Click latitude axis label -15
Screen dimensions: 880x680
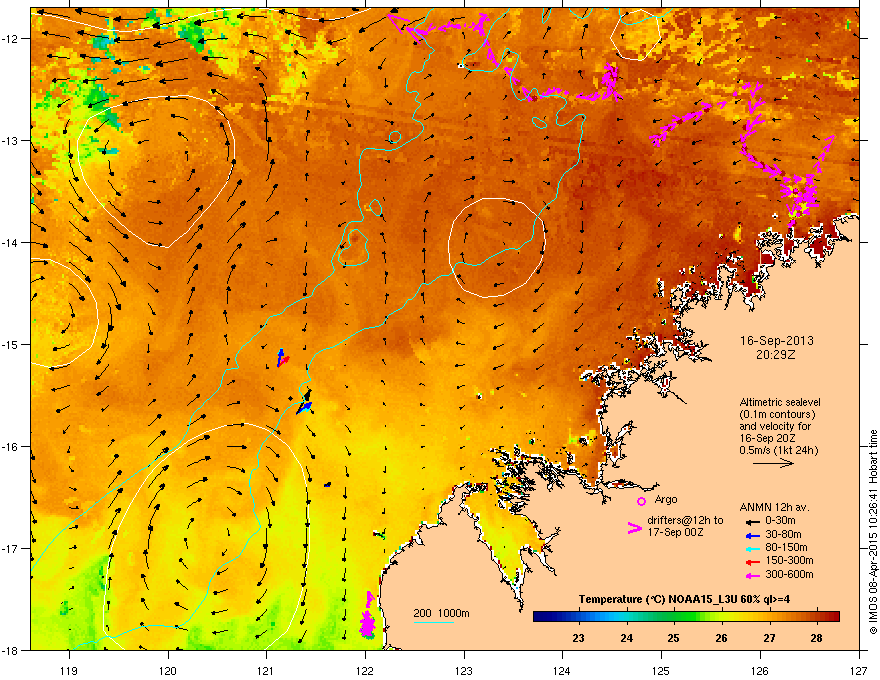[11, 344]
